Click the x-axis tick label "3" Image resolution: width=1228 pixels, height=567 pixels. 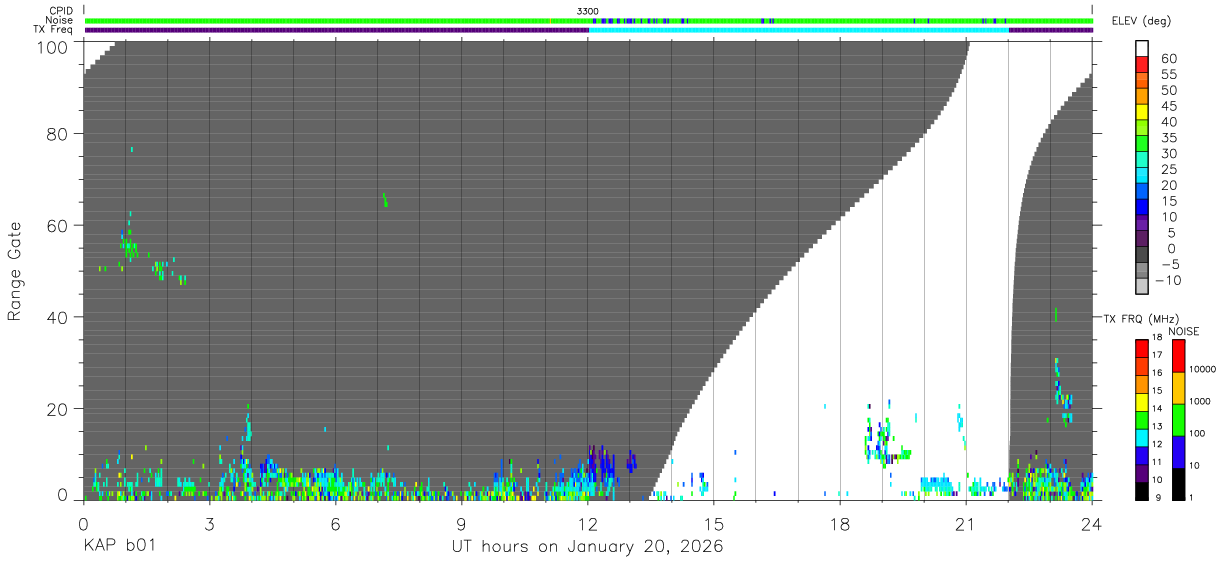(x=209, y=525)
